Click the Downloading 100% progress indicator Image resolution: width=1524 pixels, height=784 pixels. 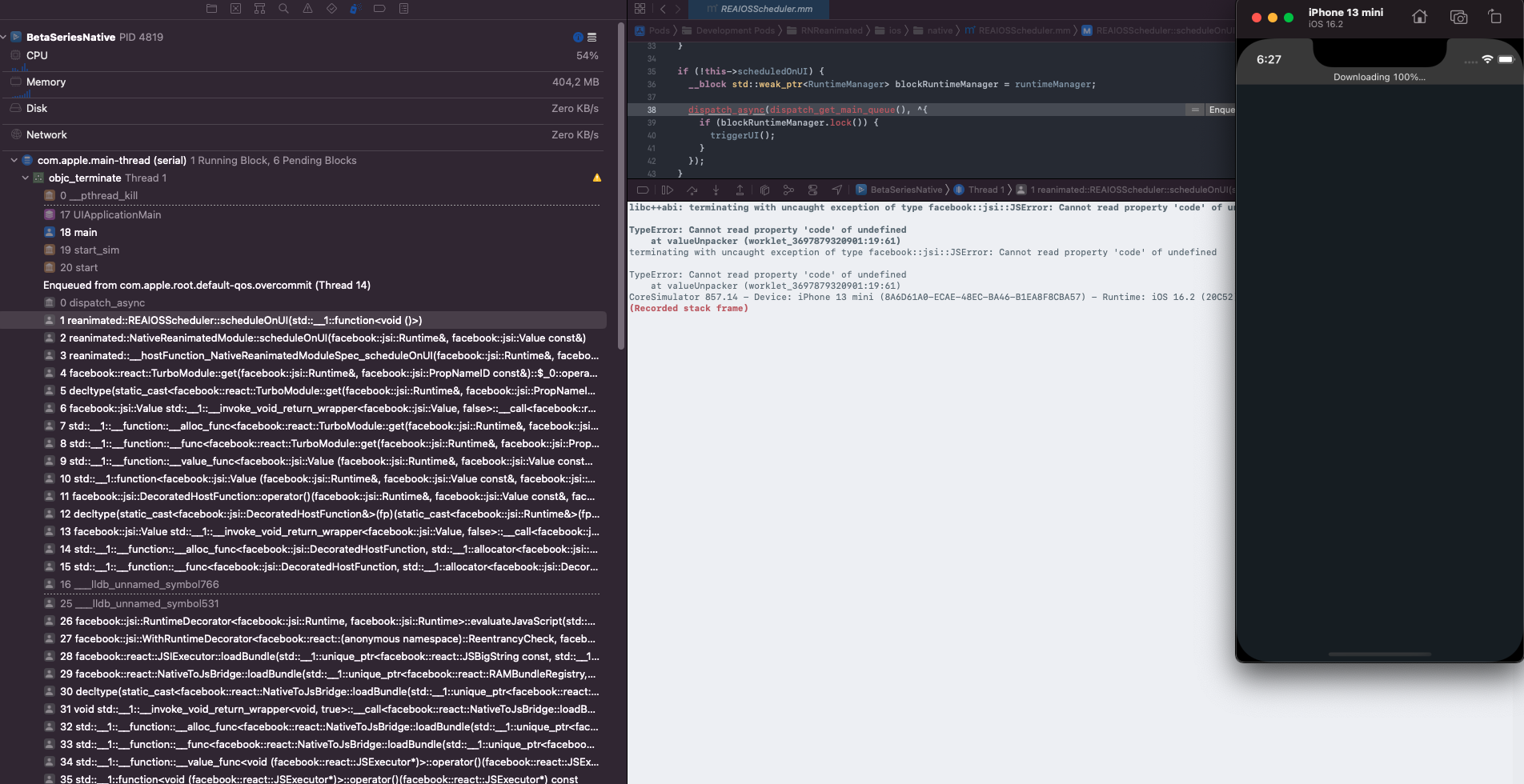[x=1378, y=77]
